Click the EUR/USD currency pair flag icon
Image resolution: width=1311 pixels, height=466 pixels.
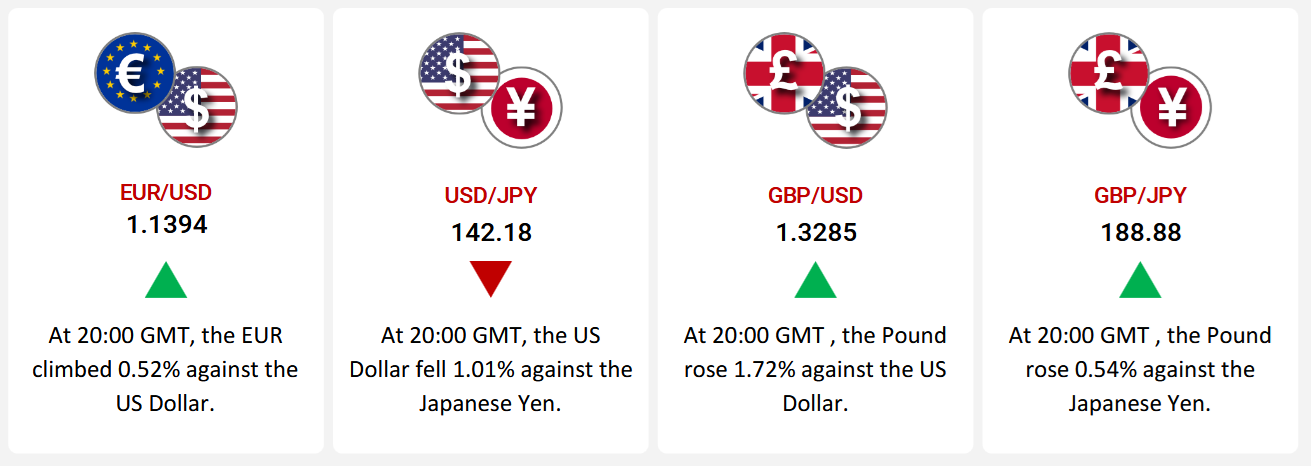tap(166, 91)
